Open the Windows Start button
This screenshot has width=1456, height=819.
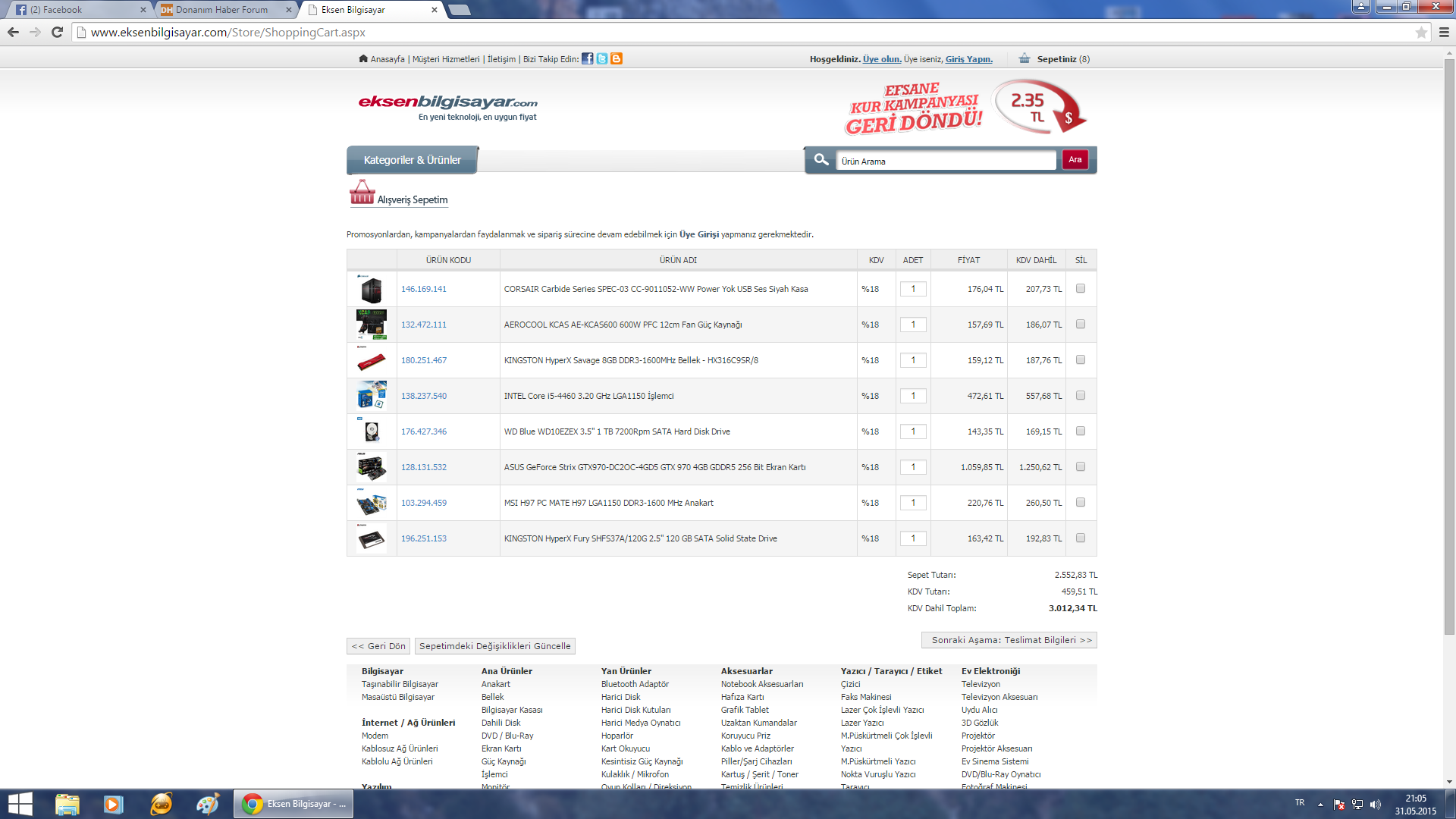(20, 804)
